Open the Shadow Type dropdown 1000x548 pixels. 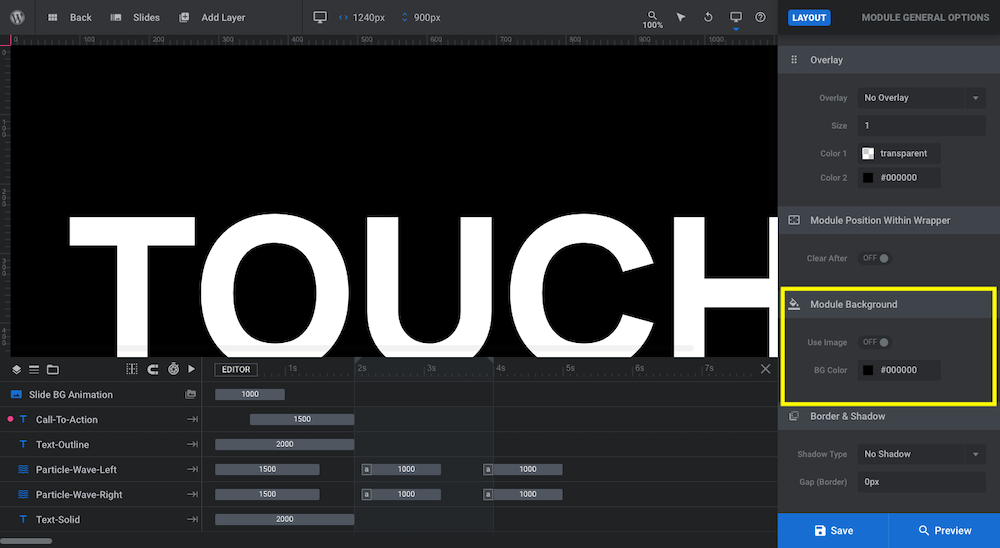pos(922,454)
